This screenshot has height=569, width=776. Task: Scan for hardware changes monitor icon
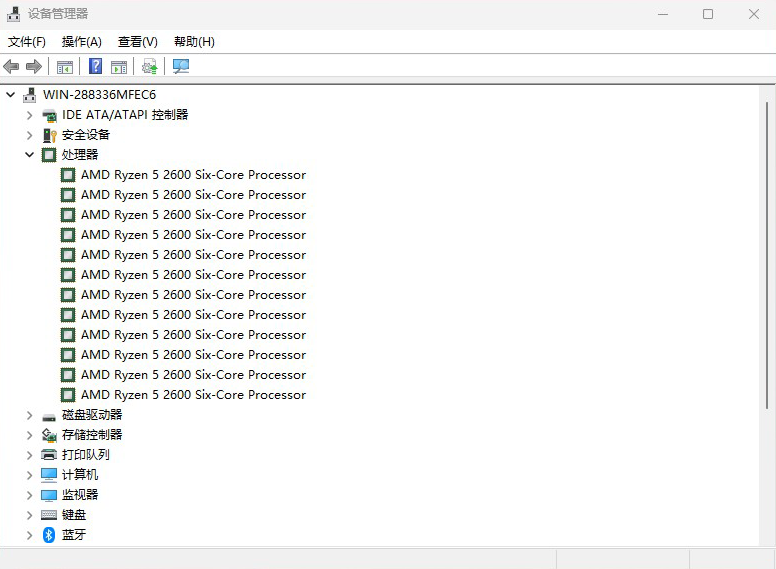(181, 66)
